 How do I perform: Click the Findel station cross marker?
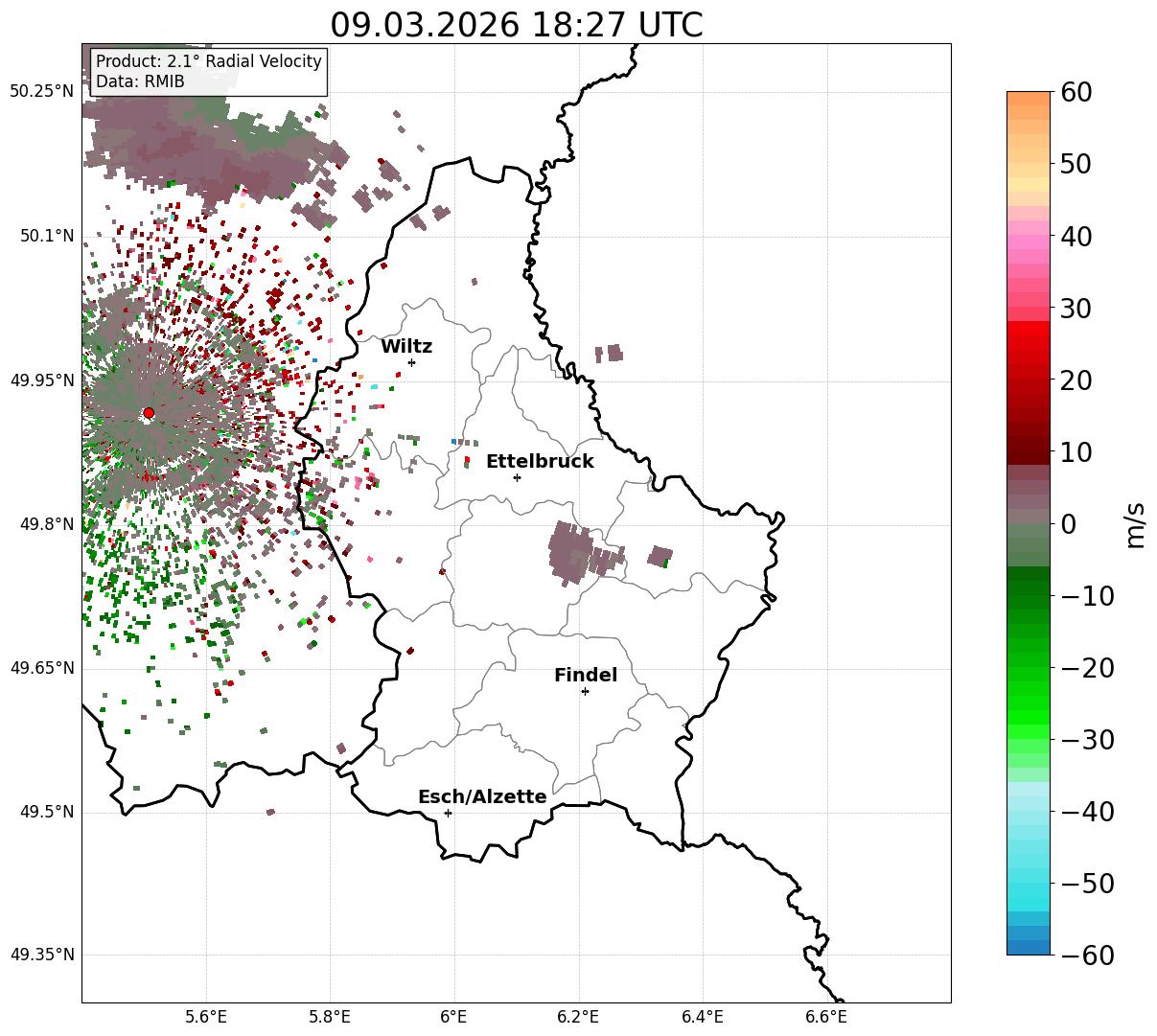point(585,691)
